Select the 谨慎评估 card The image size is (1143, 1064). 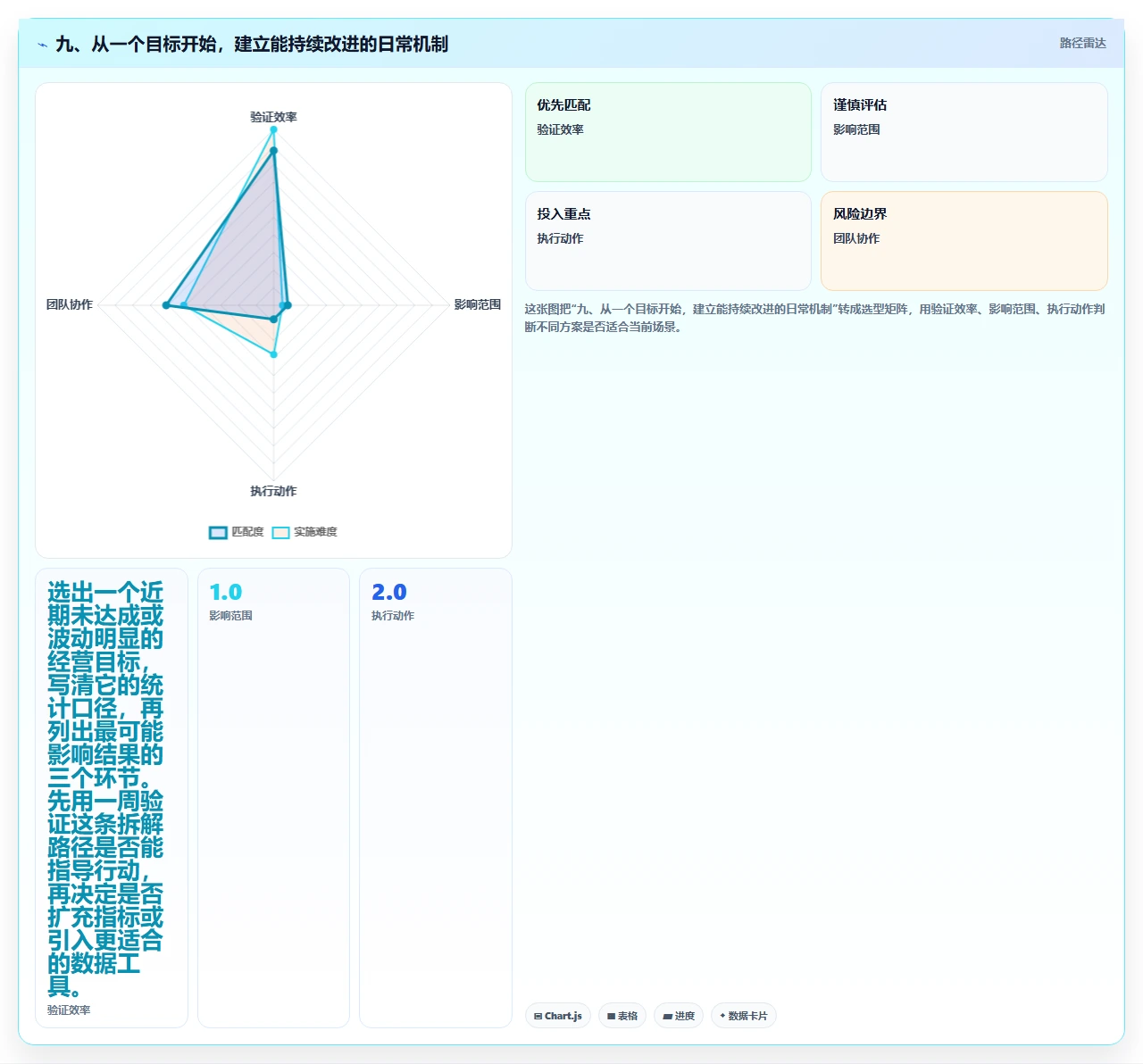point(964,132)
